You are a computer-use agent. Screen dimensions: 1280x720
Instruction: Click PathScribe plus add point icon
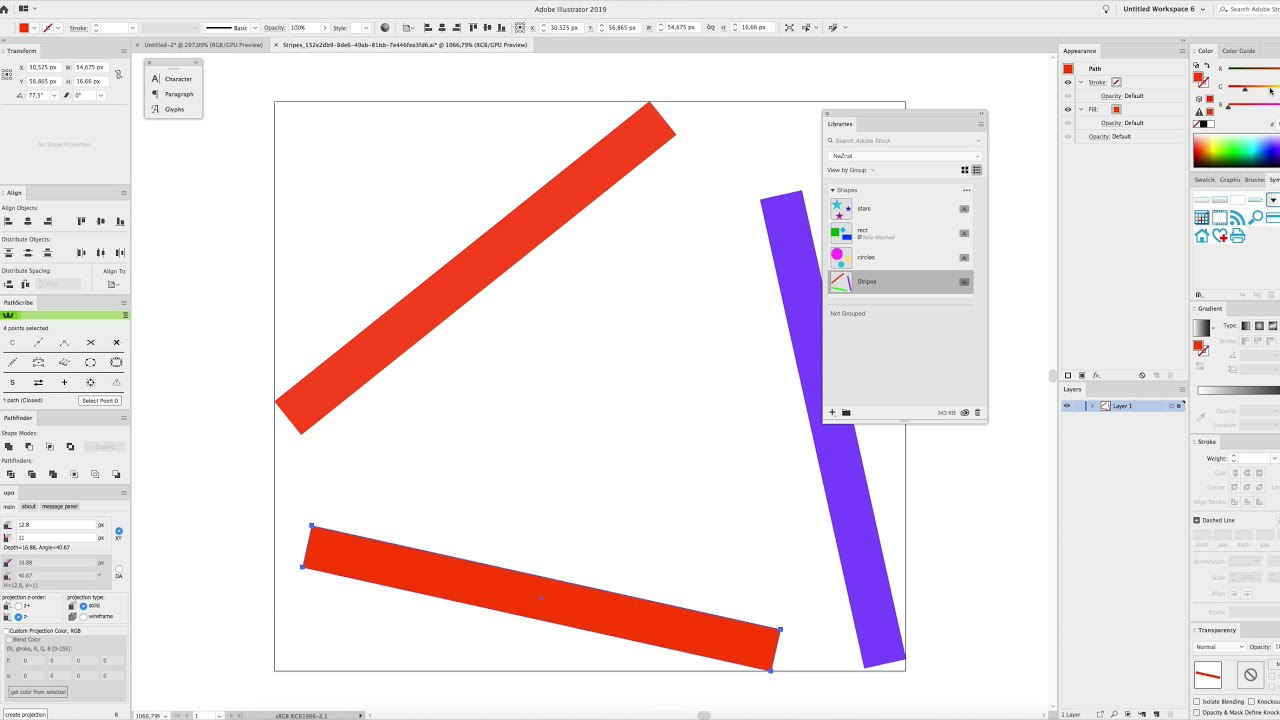[x=64, y=382]
